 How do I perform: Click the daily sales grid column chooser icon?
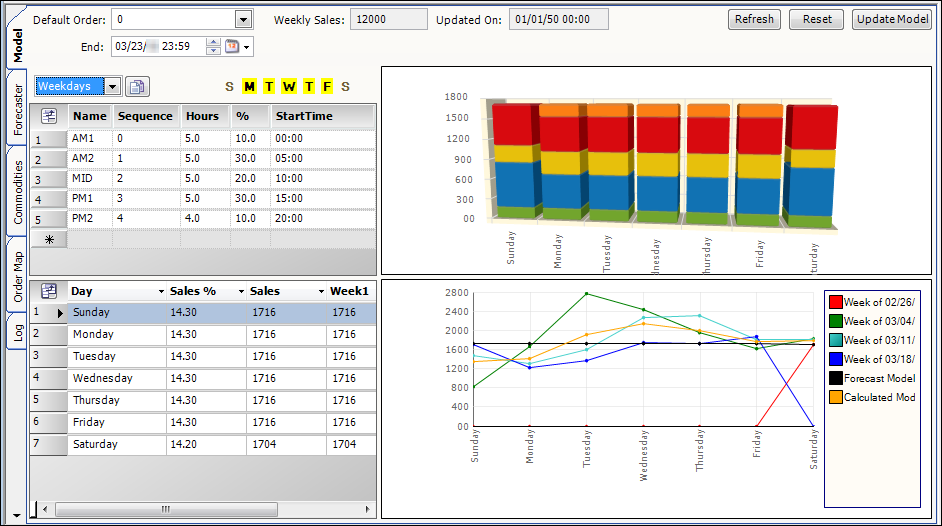click(49, 291)
